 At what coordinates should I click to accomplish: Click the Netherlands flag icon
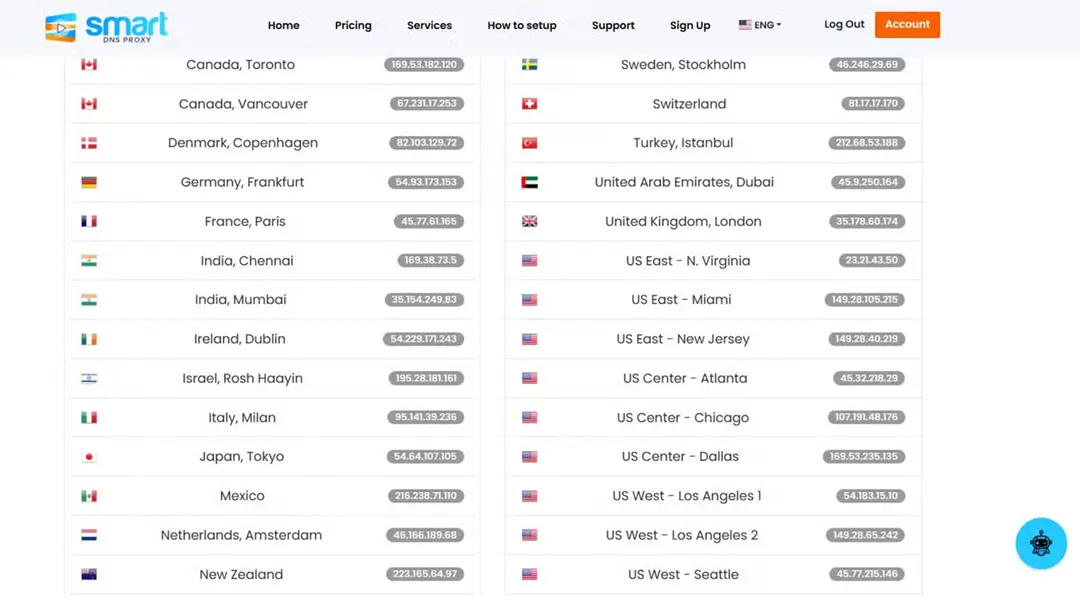(x=89, y=535)
